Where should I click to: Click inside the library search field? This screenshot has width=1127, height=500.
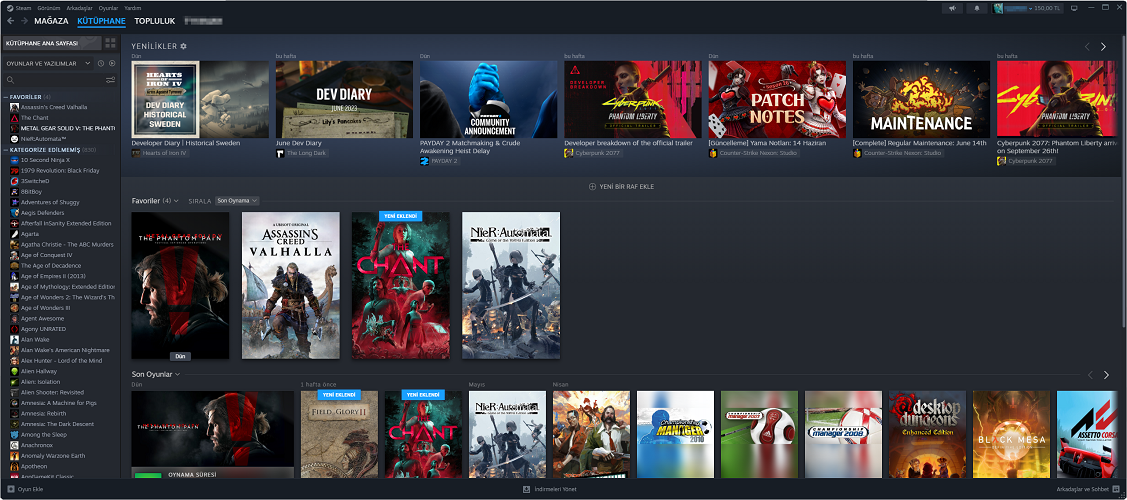coord(59,80)
